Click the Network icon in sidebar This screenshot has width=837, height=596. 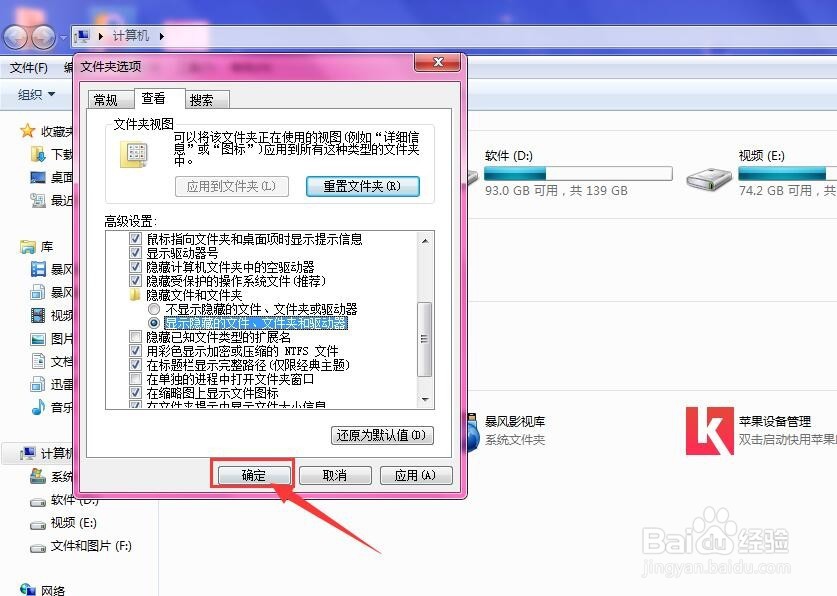coord(28,589)
